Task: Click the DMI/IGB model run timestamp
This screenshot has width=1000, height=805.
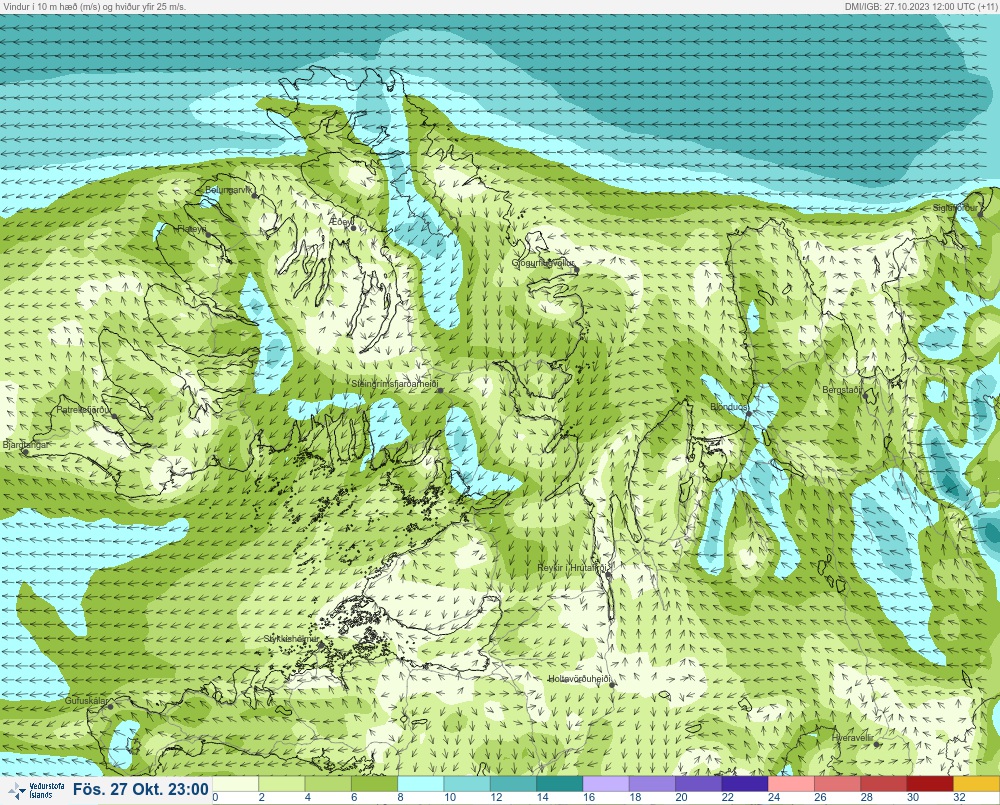Action: click(921, 6)
